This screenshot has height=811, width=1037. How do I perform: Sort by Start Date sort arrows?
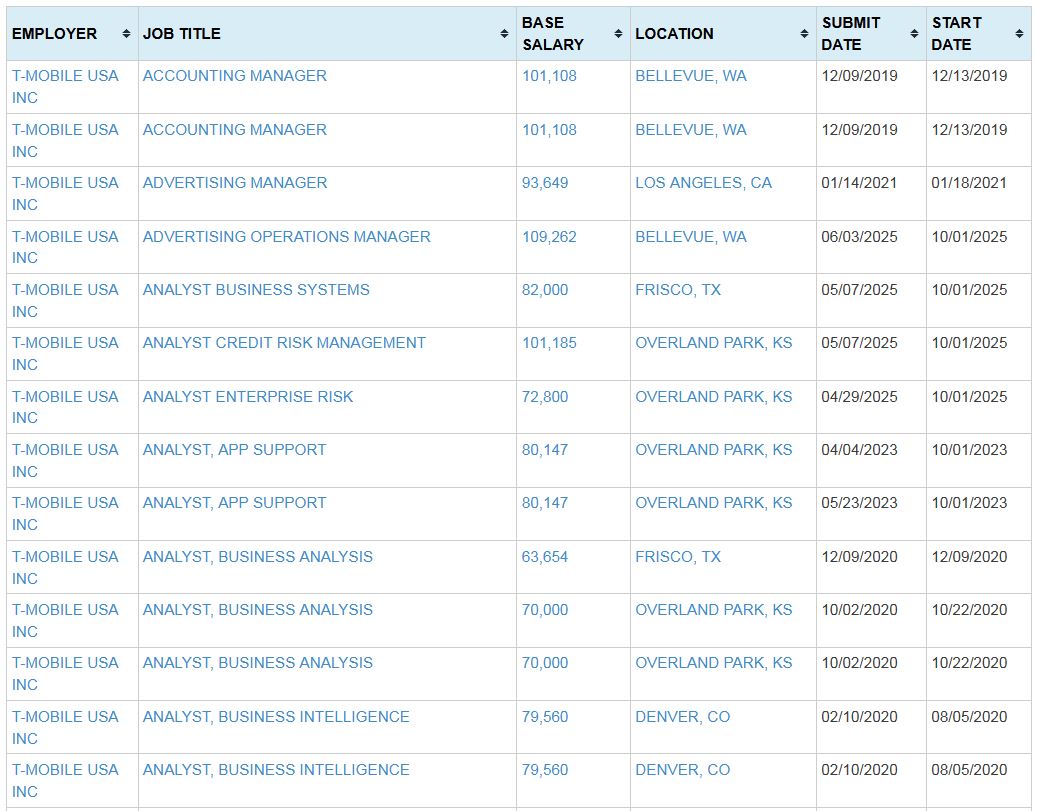(1019, 34)
